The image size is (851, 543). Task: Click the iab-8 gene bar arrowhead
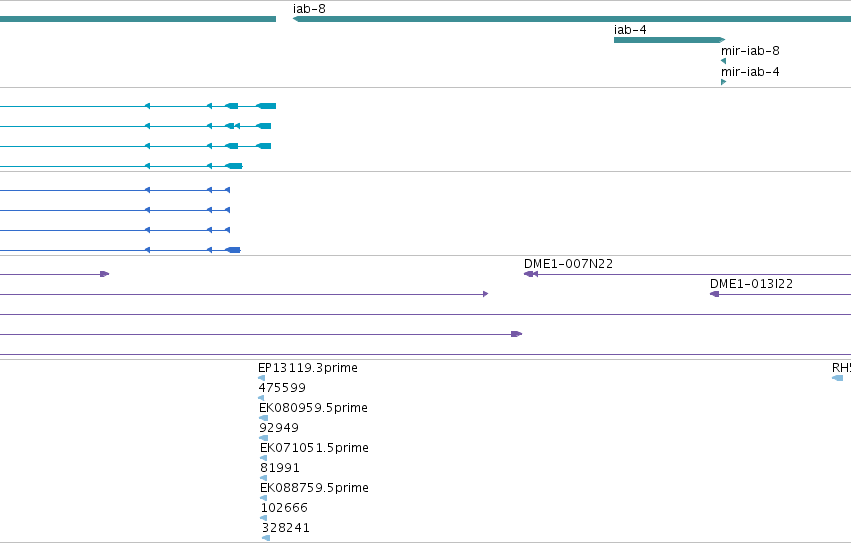point(296,19)
